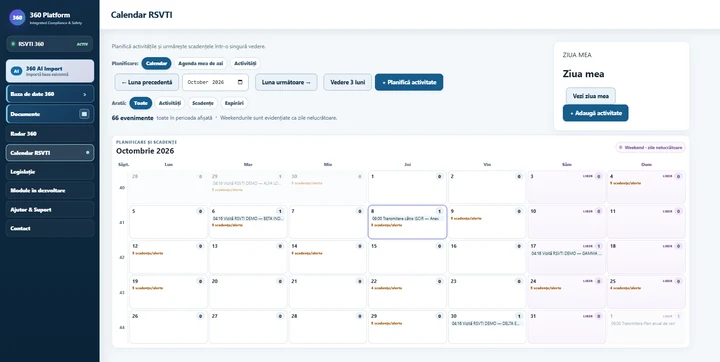Open the calendar picker icon in month field
Viewport: 720px width, 362px height.
(240, 82)
